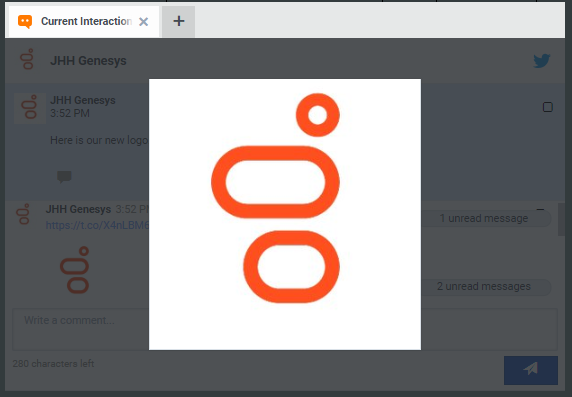The width and height of the screenshot is (572, 397).
Task: Expand the 2 unread messages pill
Action: (486, 286)
